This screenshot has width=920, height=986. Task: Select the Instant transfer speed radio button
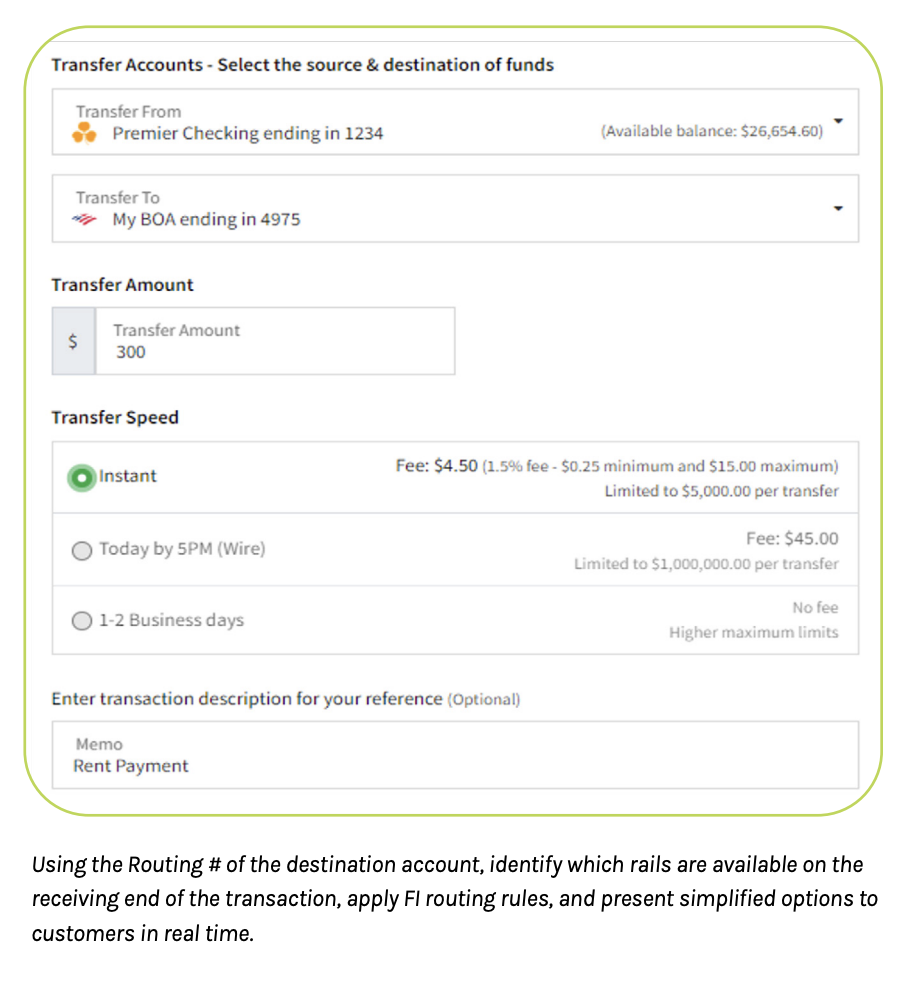click(x=82, y=477)
